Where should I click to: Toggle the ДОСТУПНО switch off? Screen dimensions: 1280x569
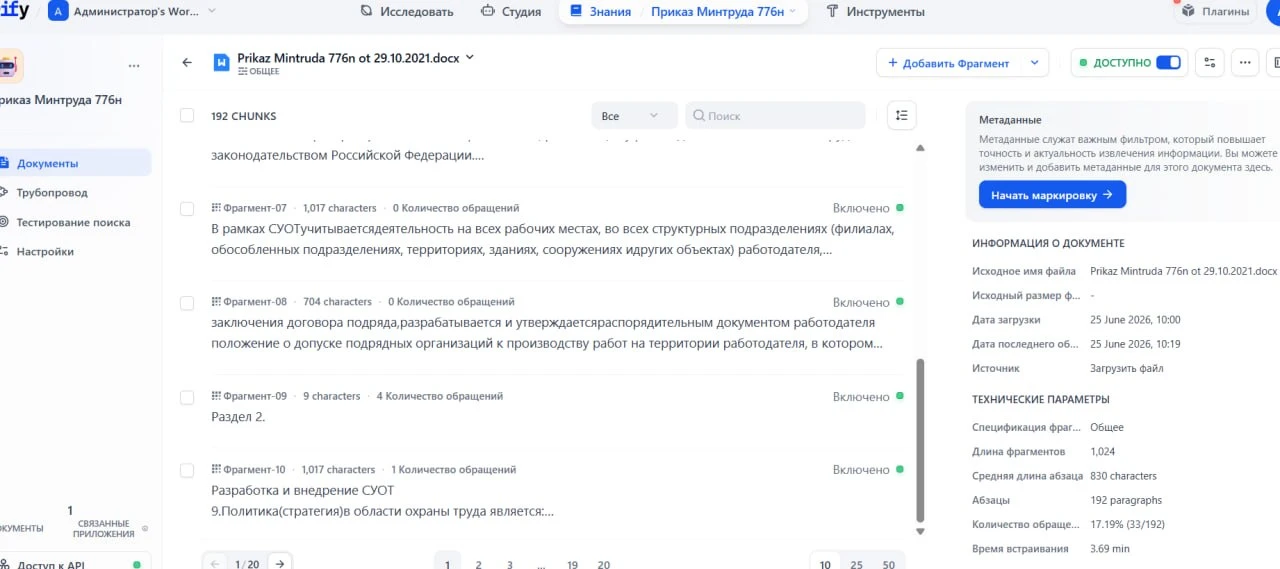coord(1168,62)
